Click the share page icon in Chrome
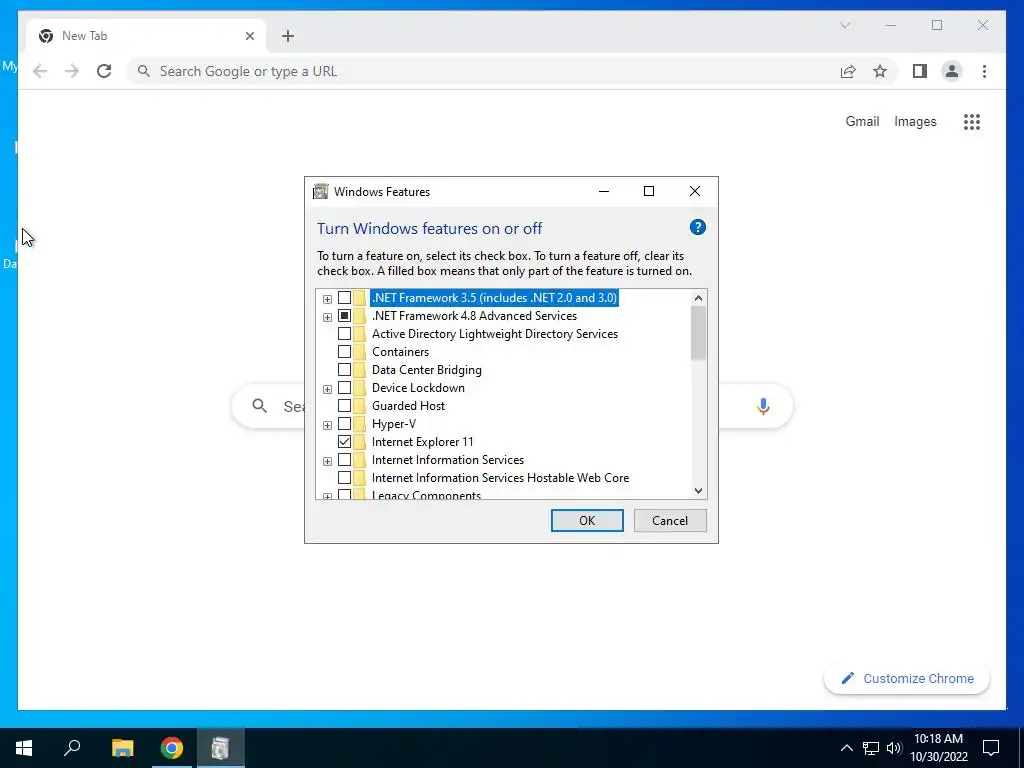The height and width of the screenshot is (768, 1024). click(x=848, y=71)
